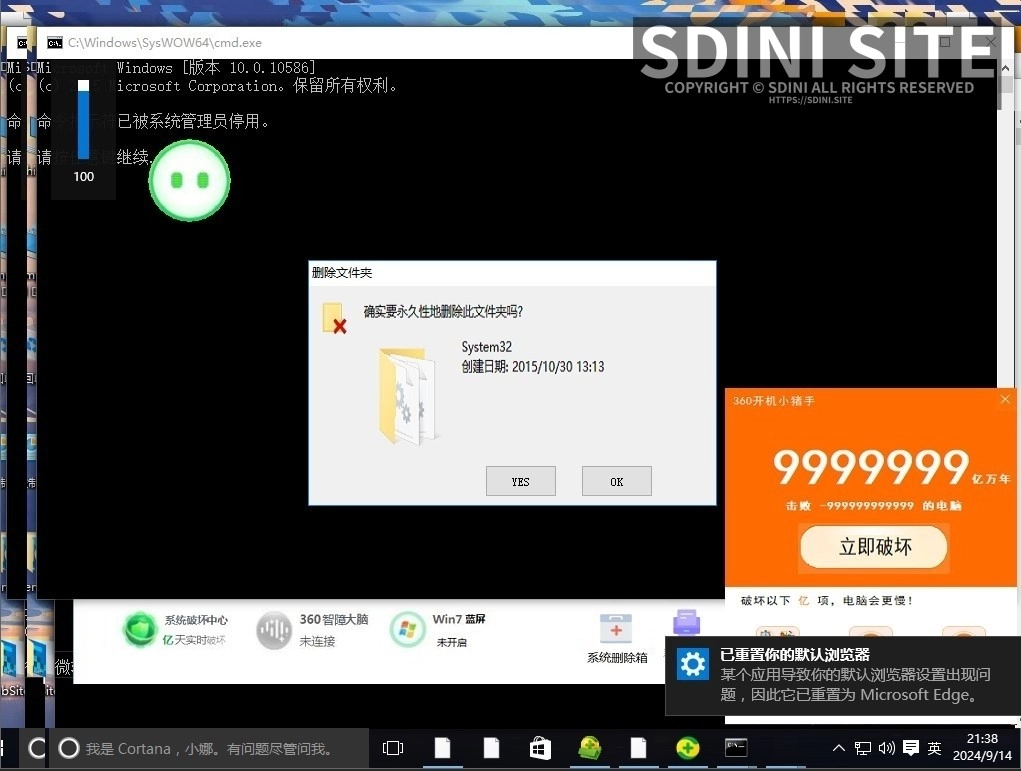The width and height of the screenshot is (1021, 771).
Task: Click 未开启 status under Win7 蓝屏
Action: tap(451, 642)
